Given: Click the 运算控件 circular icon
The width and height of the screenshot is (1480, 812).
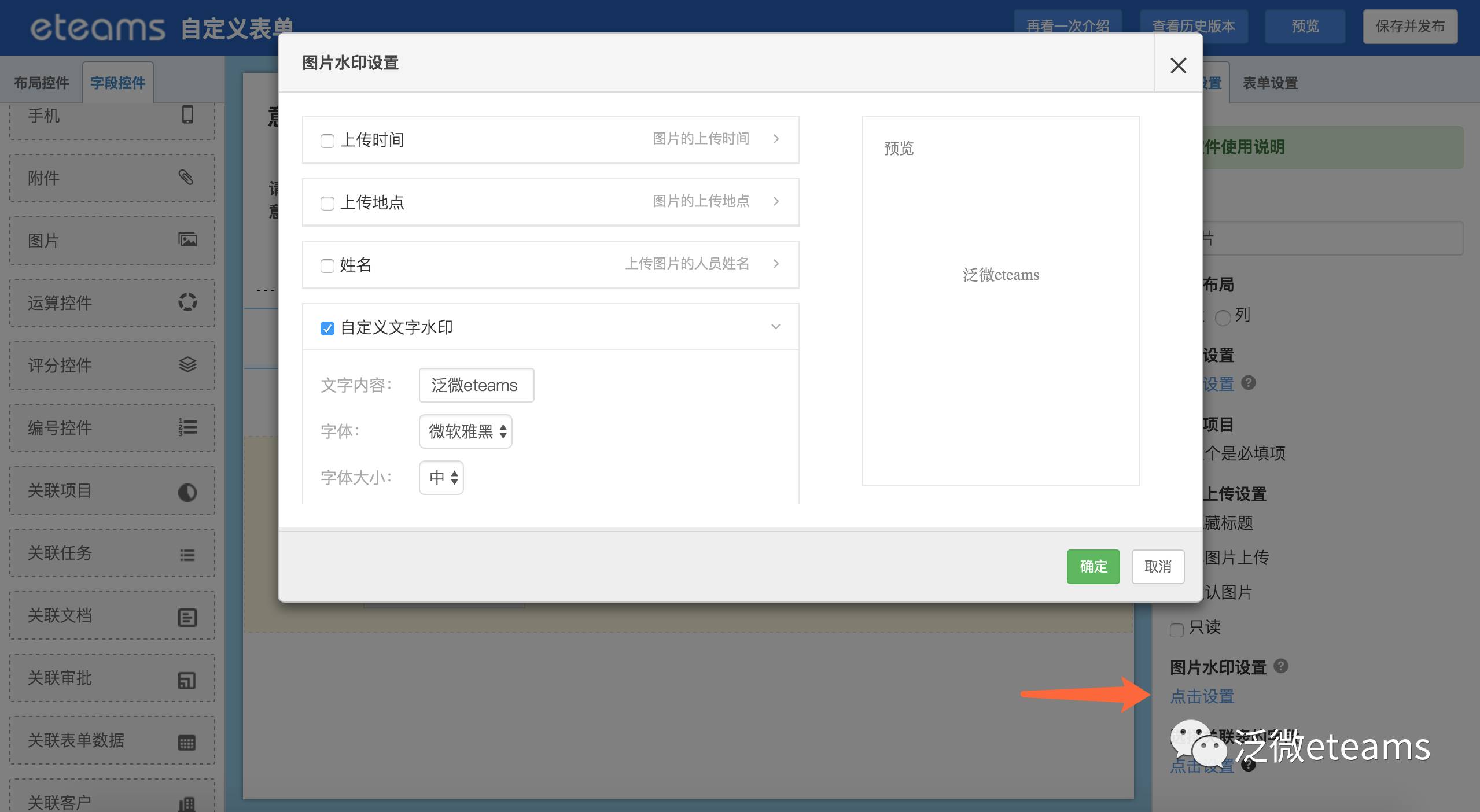Looking at the screenshot, I should point(187,302).
